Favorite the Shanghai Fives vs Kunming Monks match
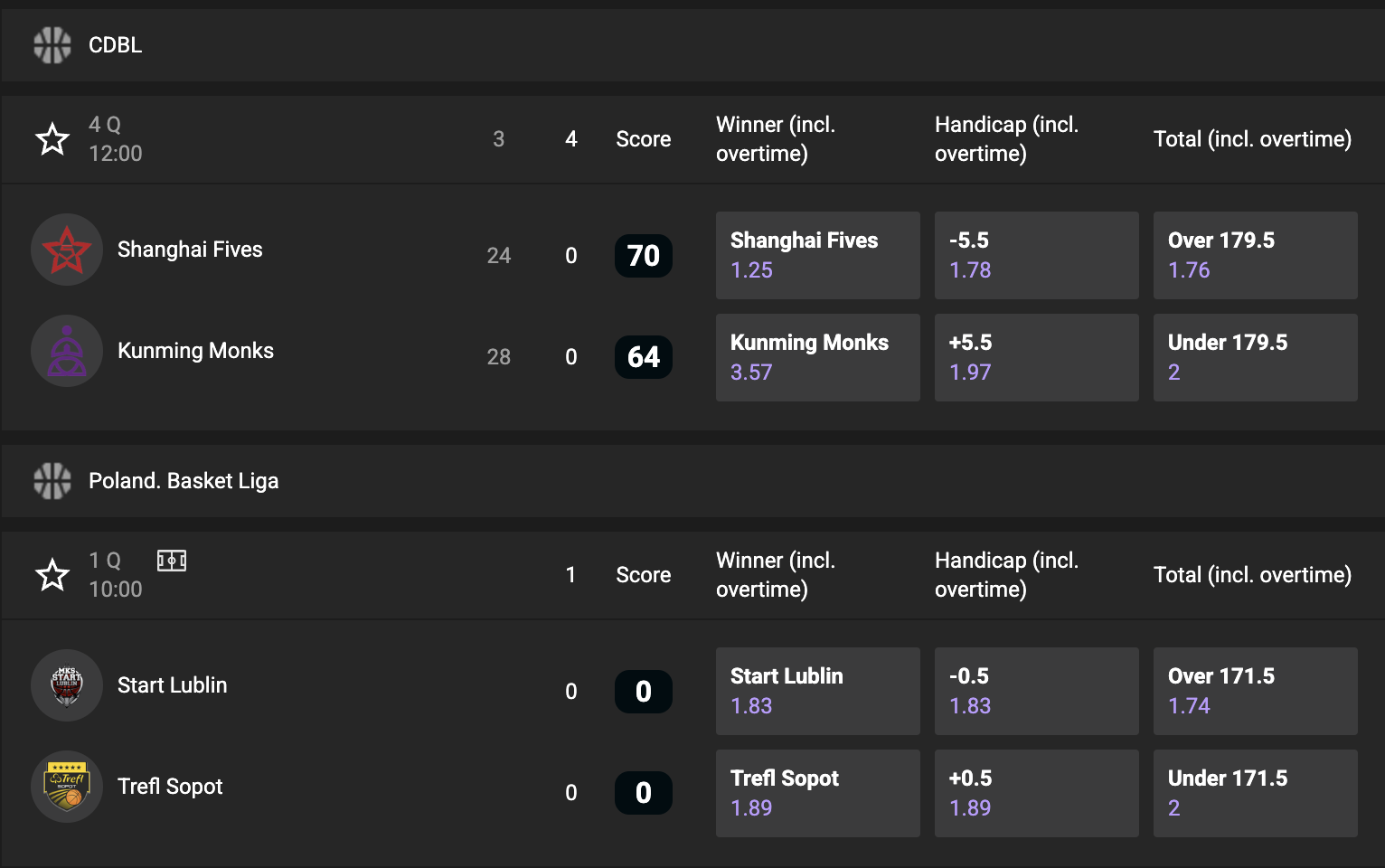This screenshot has width=1385, height=868. coord(52,139)
